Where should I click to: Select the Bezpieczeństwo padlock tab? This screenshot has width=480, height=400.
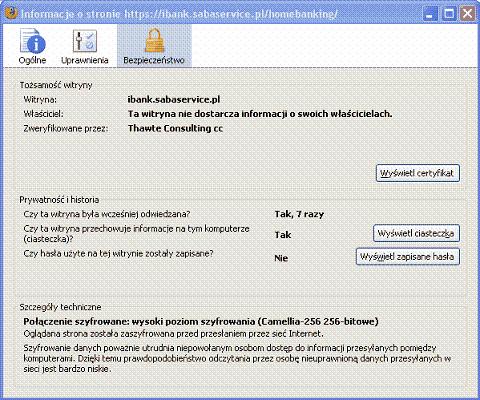tap(154, 46)
